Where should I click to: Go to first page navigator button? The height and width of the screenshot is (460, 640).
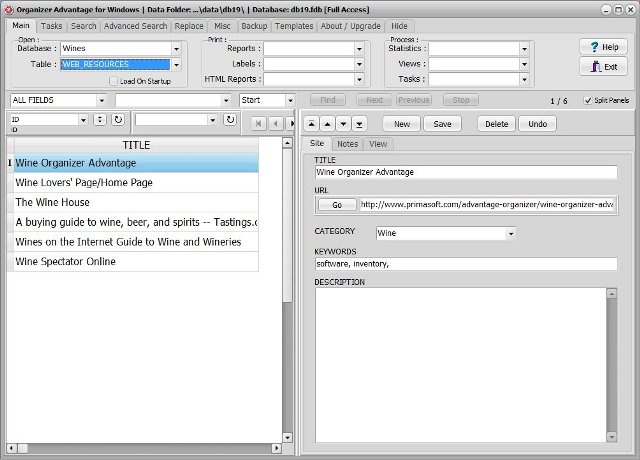pyautogui.click(x=258, y=123)
